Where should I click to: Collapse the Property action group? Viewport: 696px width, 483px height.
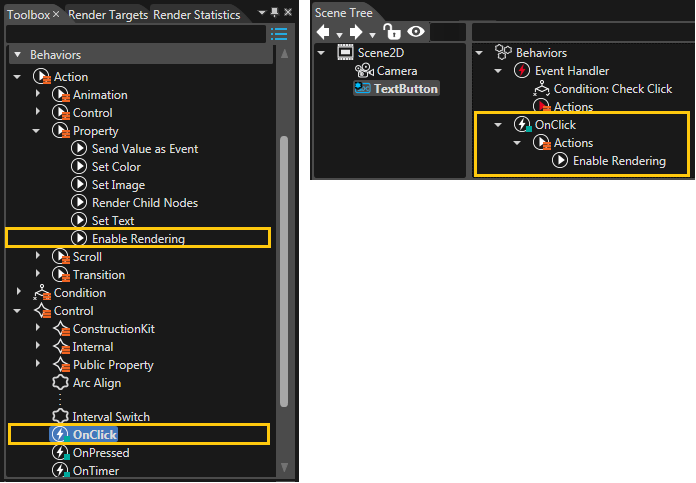[x=36, y=131]
